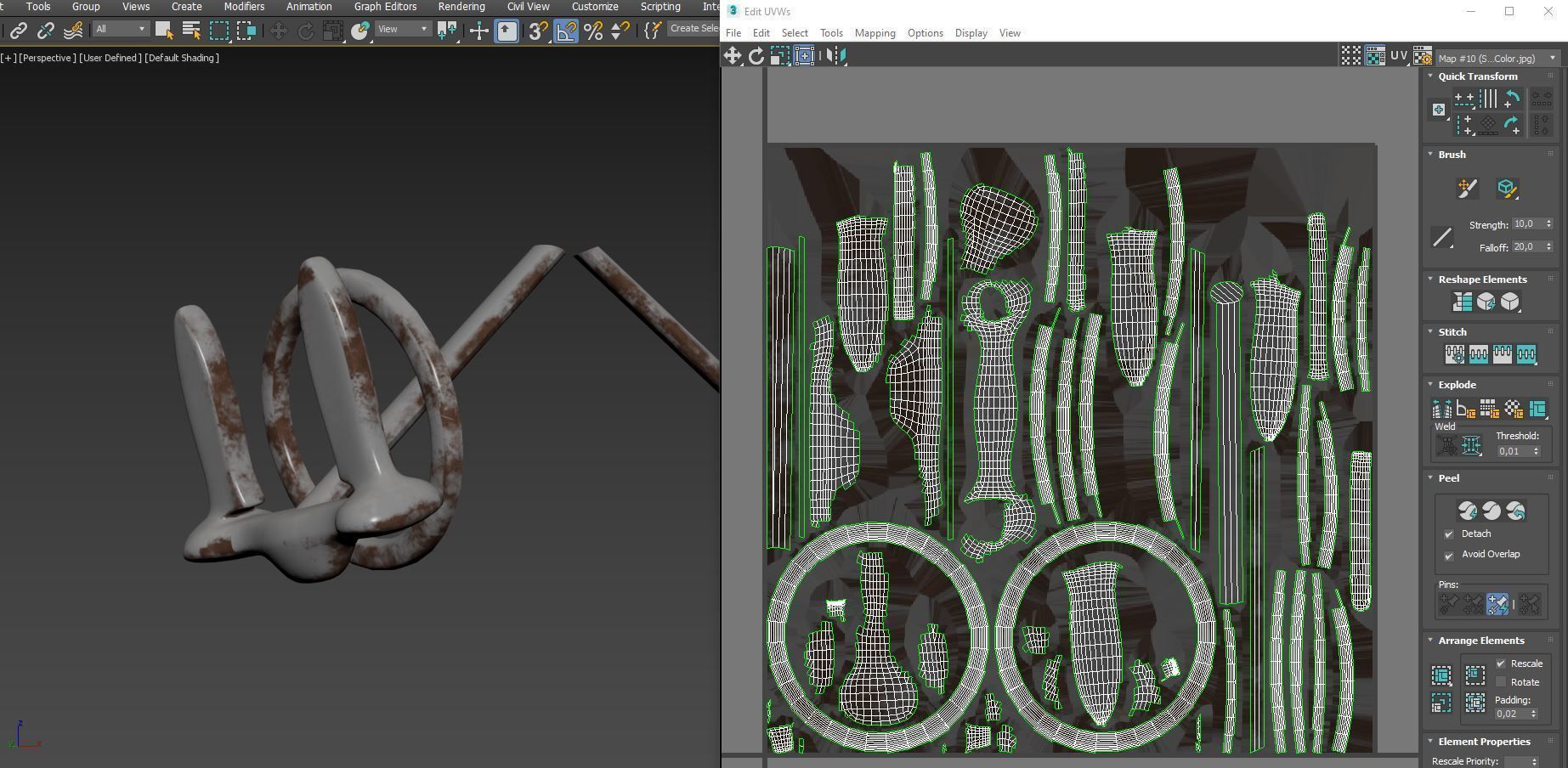This screenshot has height=768, width=1568.
Task: Click the Straighten Selection reshape icon
Action: (1462, 302)
